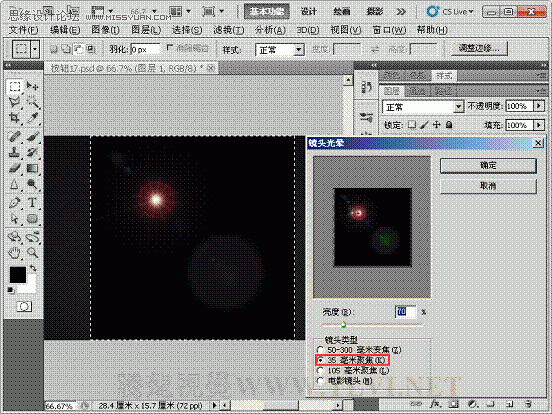Toggle lock image pixels brush icon

pos(425,125)
